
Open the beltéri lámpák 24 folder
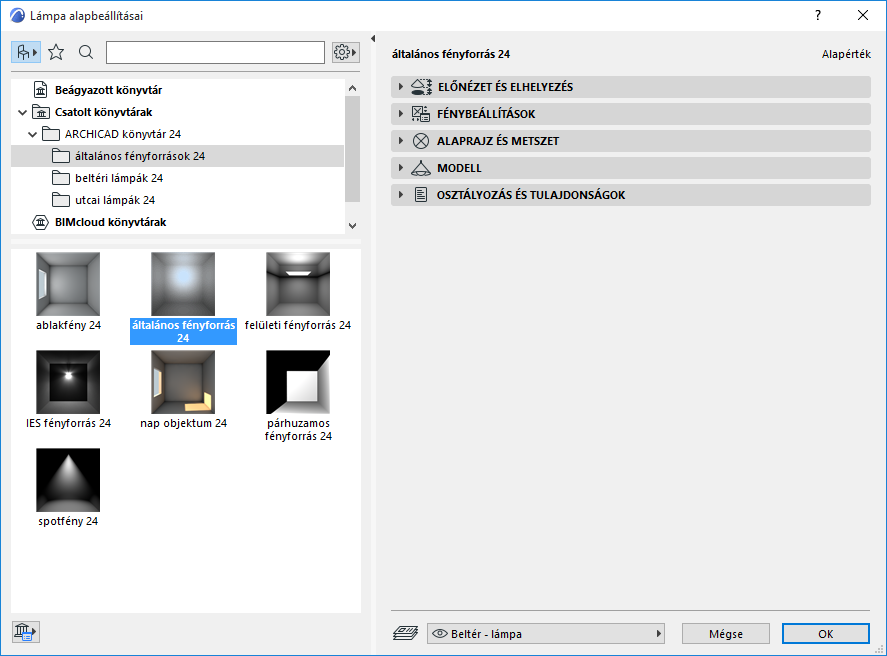click(x=119, y=178)
